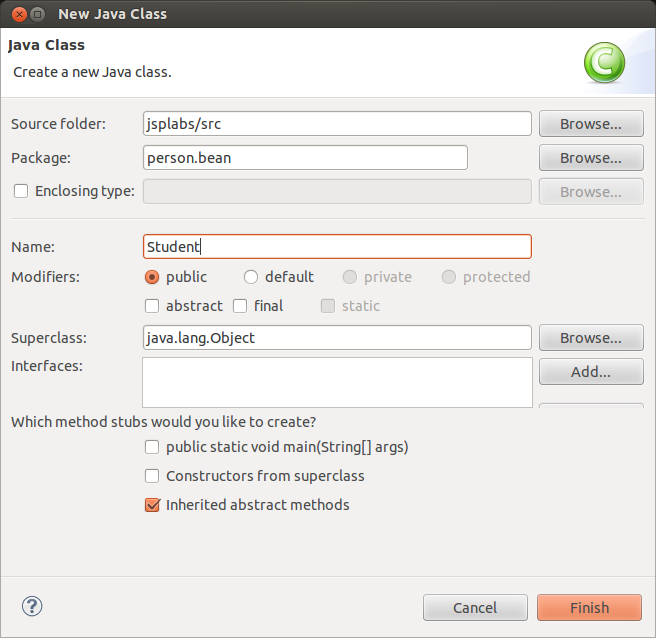Uncheck Inherited abstract methods
The width and height of the screenshot is (656, 638).
[x=152, y=505]
